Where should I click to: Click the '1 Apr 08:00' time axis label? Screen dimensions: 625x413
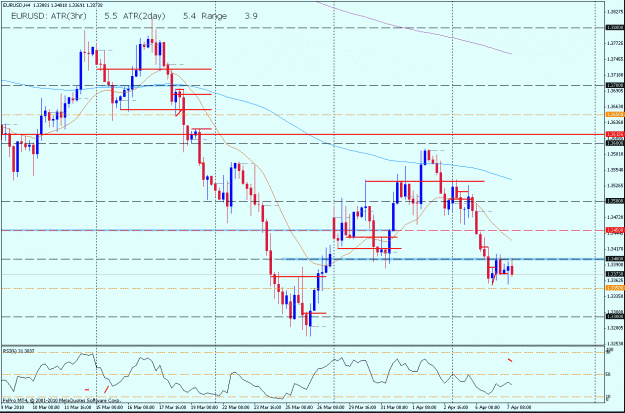[425, 407]
